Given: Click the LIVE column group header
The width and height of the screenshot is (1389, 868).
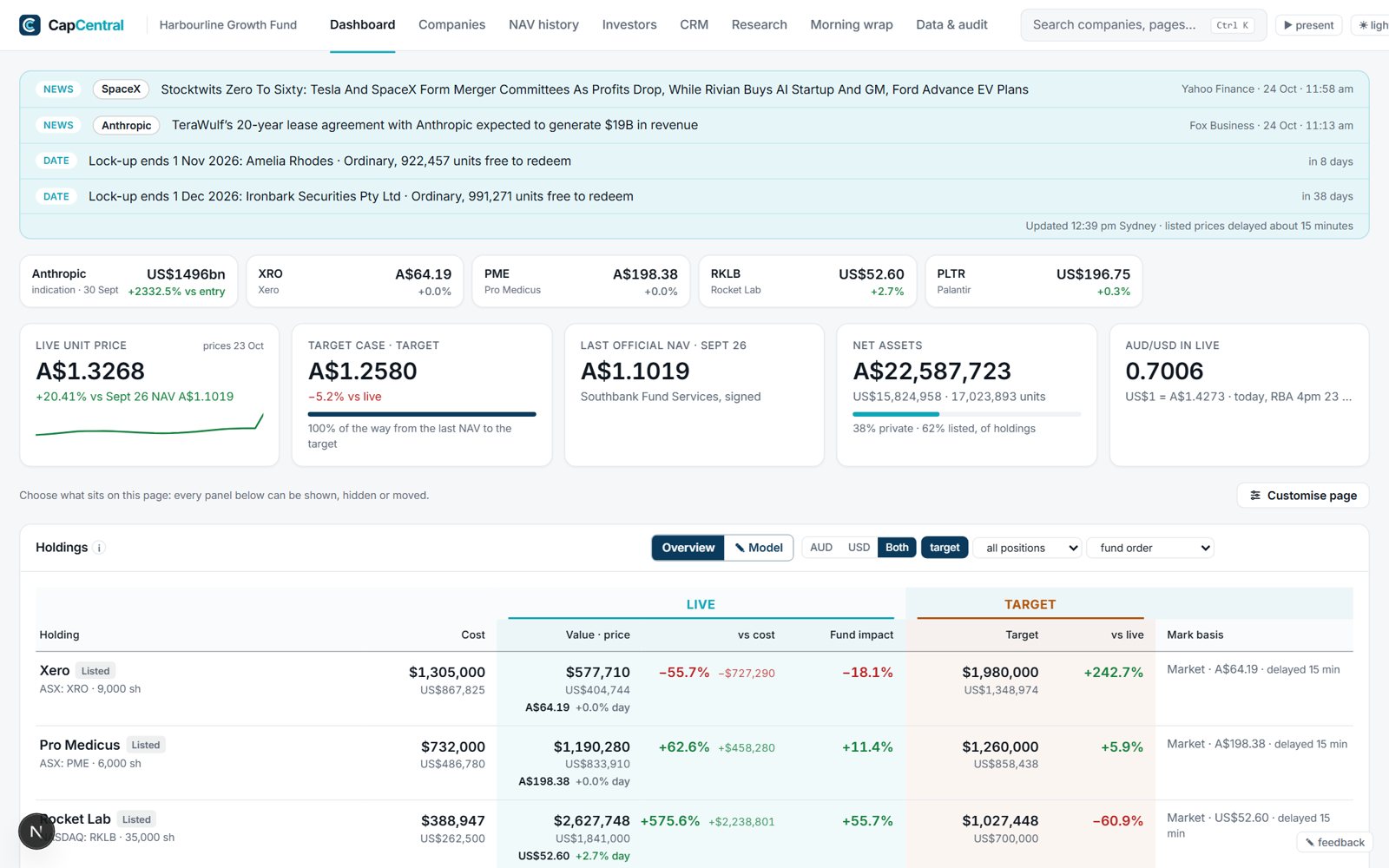Looking at the screenshot, I should coord(701,604).
